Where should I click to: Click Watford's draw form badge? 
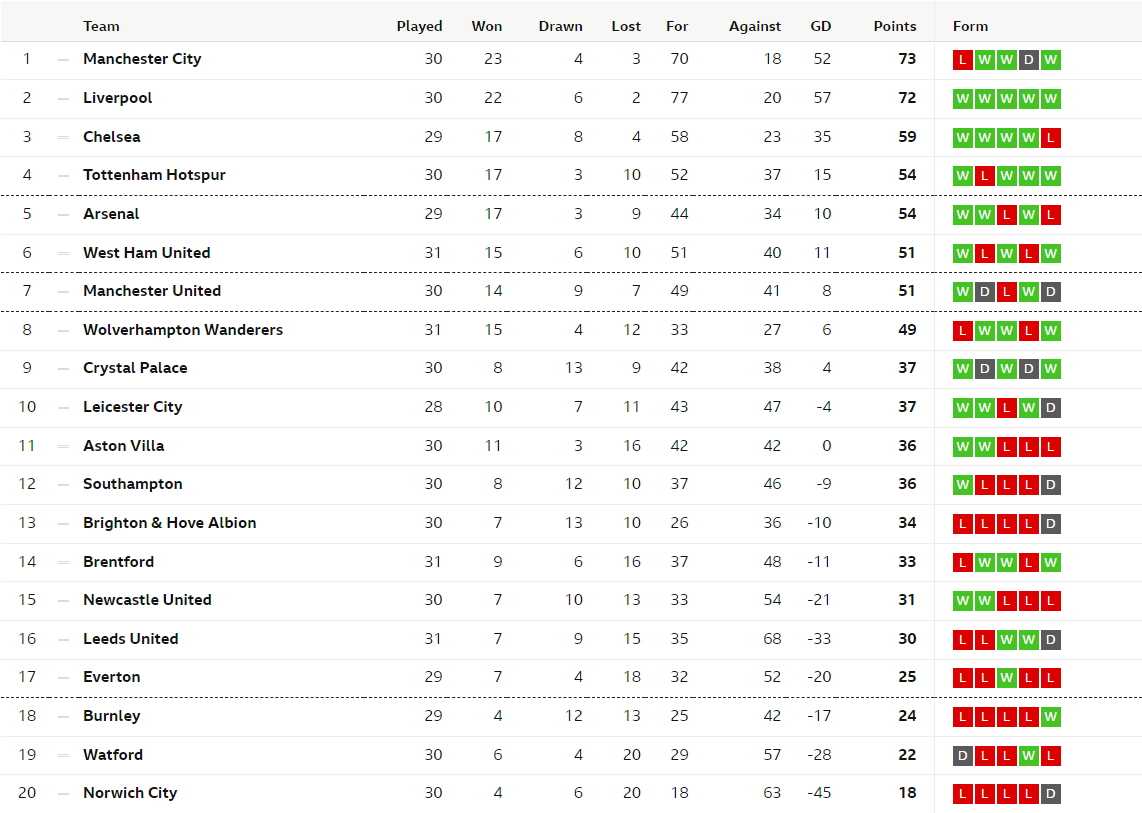pos(963,755)
